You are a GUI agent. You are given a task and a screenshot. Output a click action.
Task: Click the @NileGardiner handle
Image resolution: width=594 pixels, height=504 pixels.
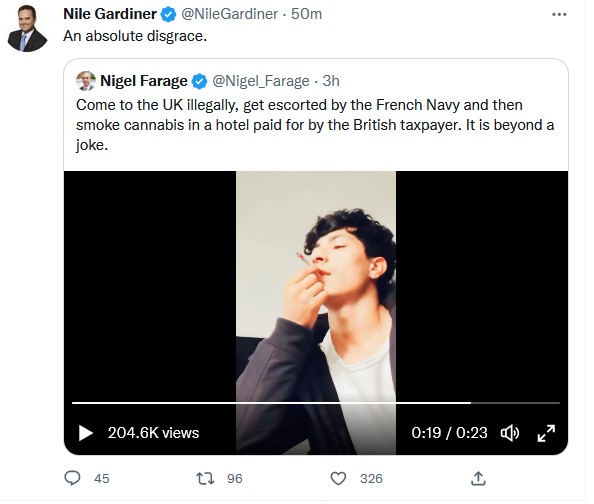tap(230, 14)
